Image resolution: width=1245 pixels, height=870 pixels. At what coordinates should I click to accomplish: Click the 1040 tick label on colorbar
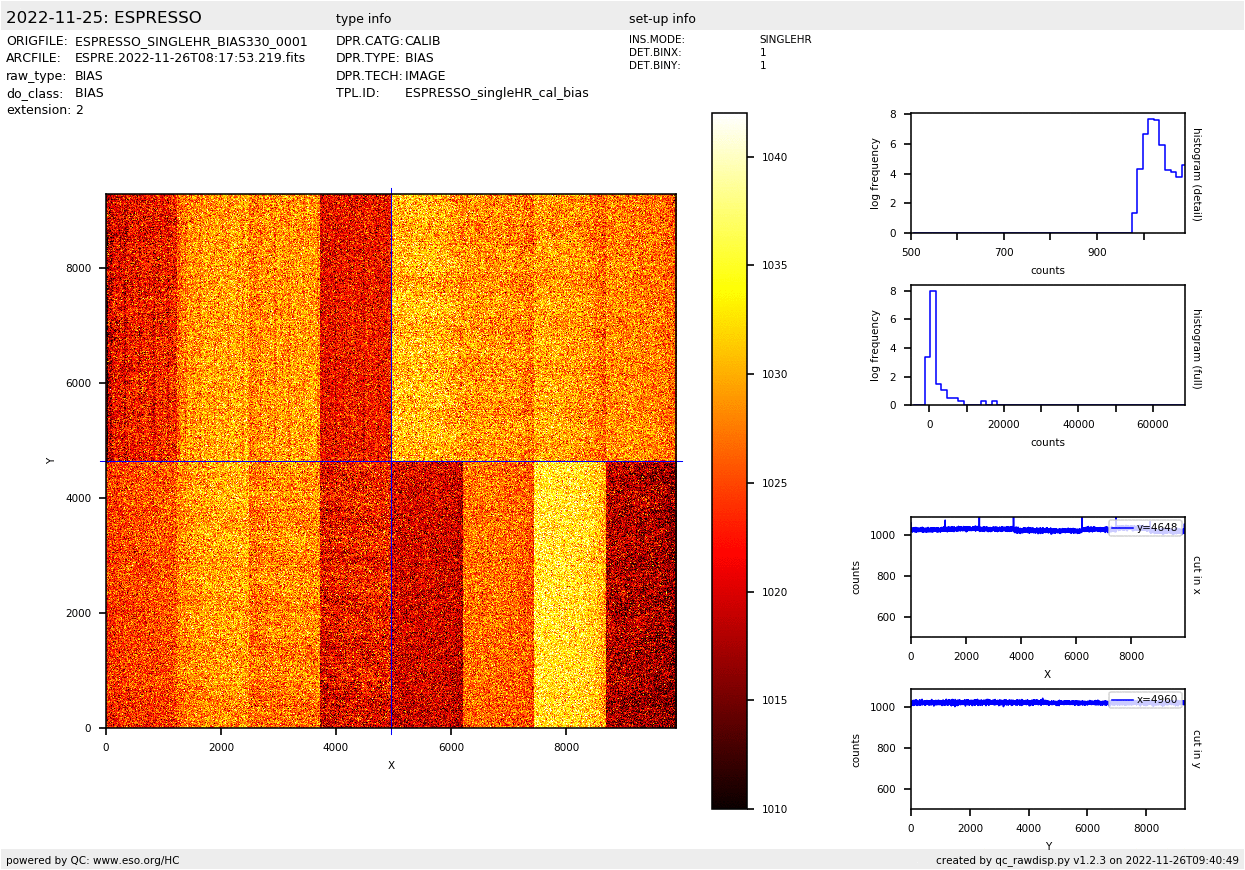pos(773,157)
